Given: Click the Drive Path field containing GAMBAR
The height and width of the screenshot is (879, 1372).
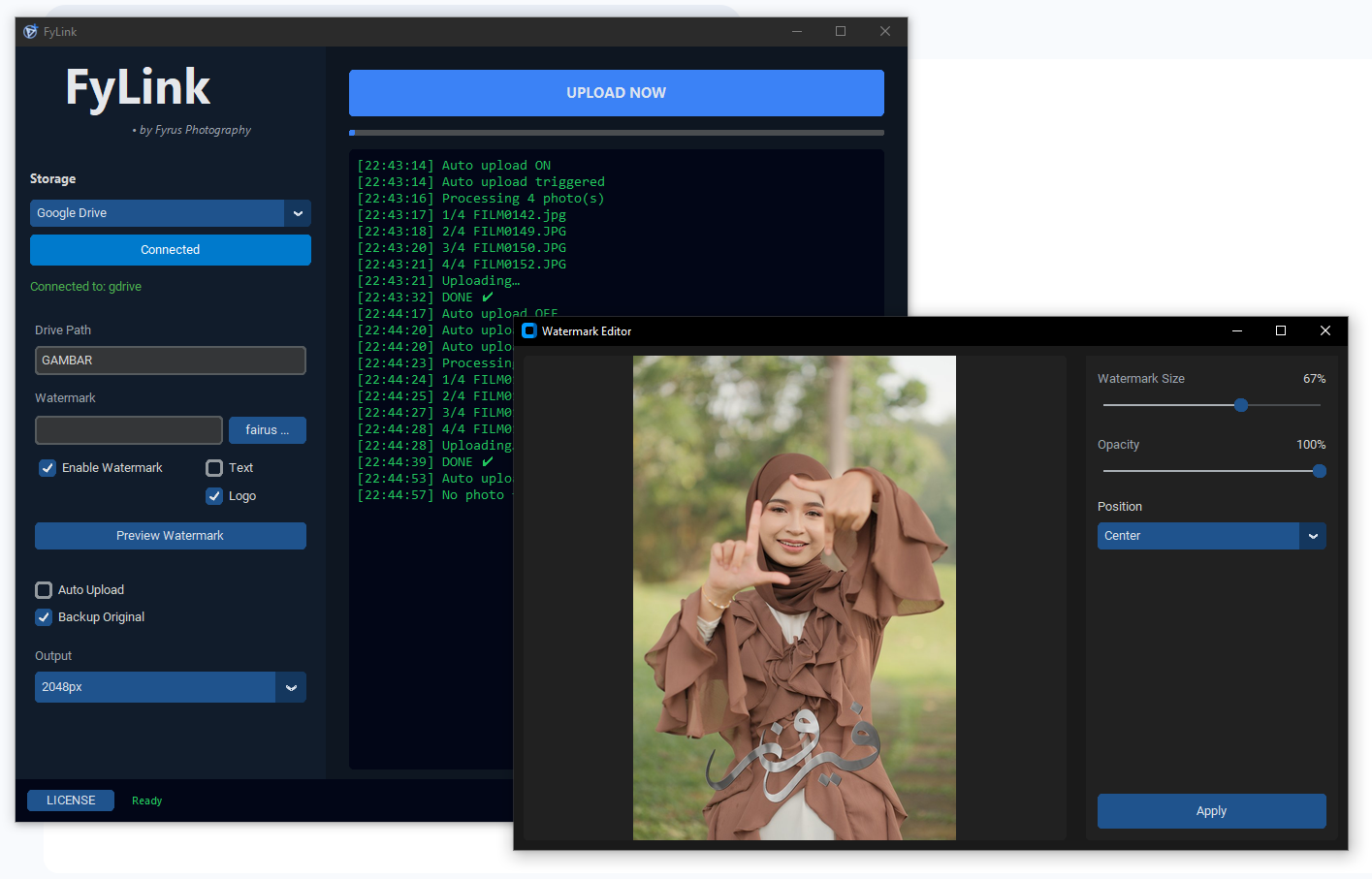Looking at the screenshot, I should pyautogui.click(x=171, y=361).
